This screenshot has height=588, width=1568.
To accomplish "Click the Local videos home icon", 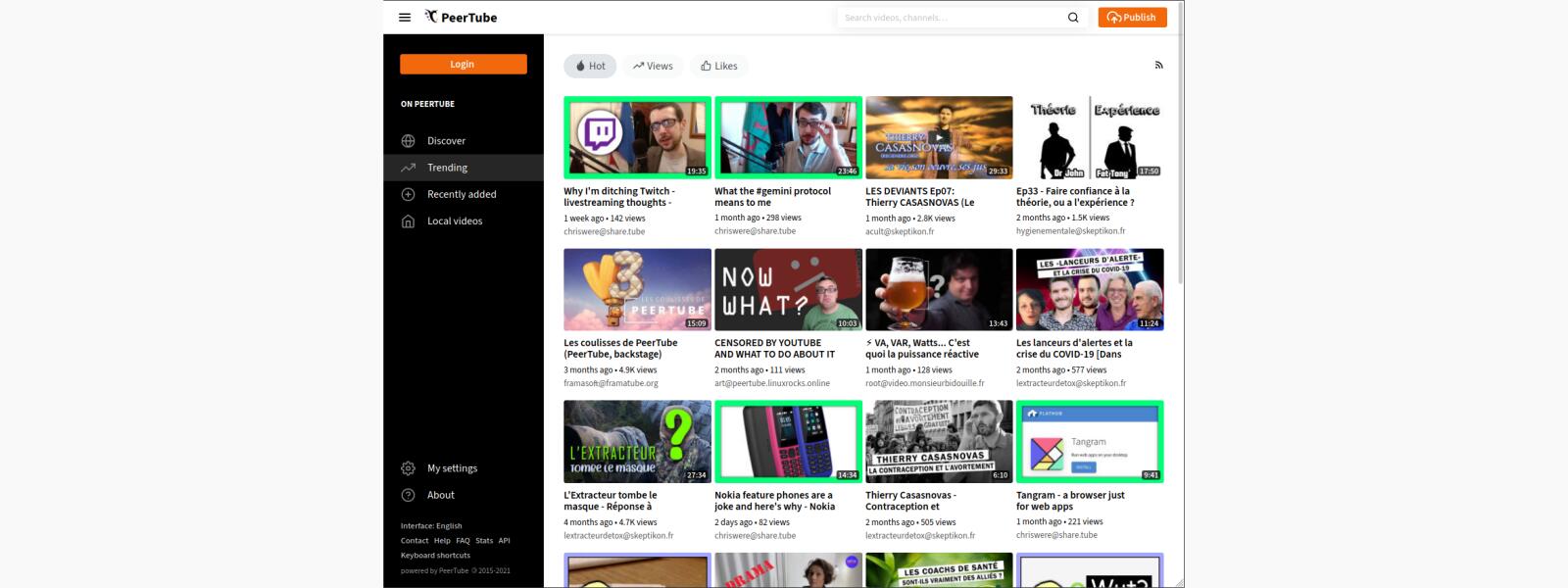I will [409, 220].
